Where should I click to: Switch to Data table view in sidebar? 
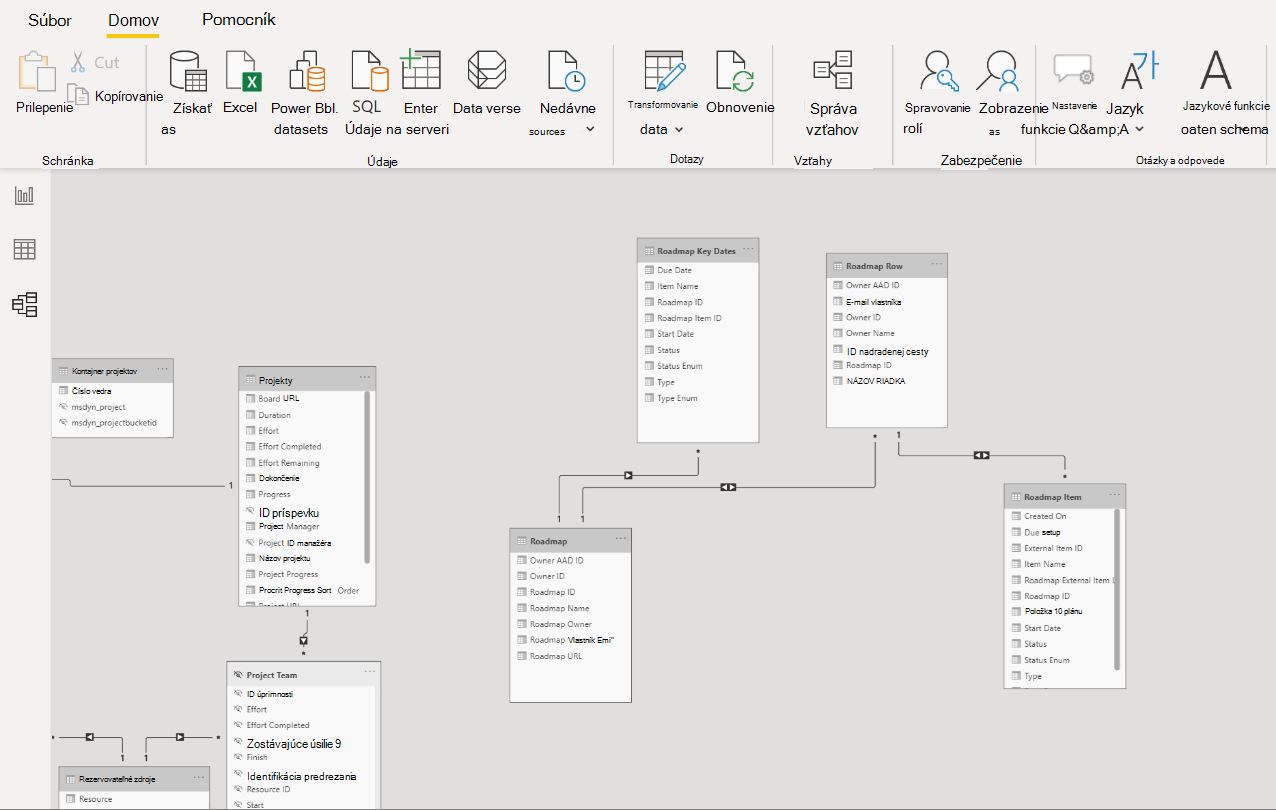coord(24,250)
